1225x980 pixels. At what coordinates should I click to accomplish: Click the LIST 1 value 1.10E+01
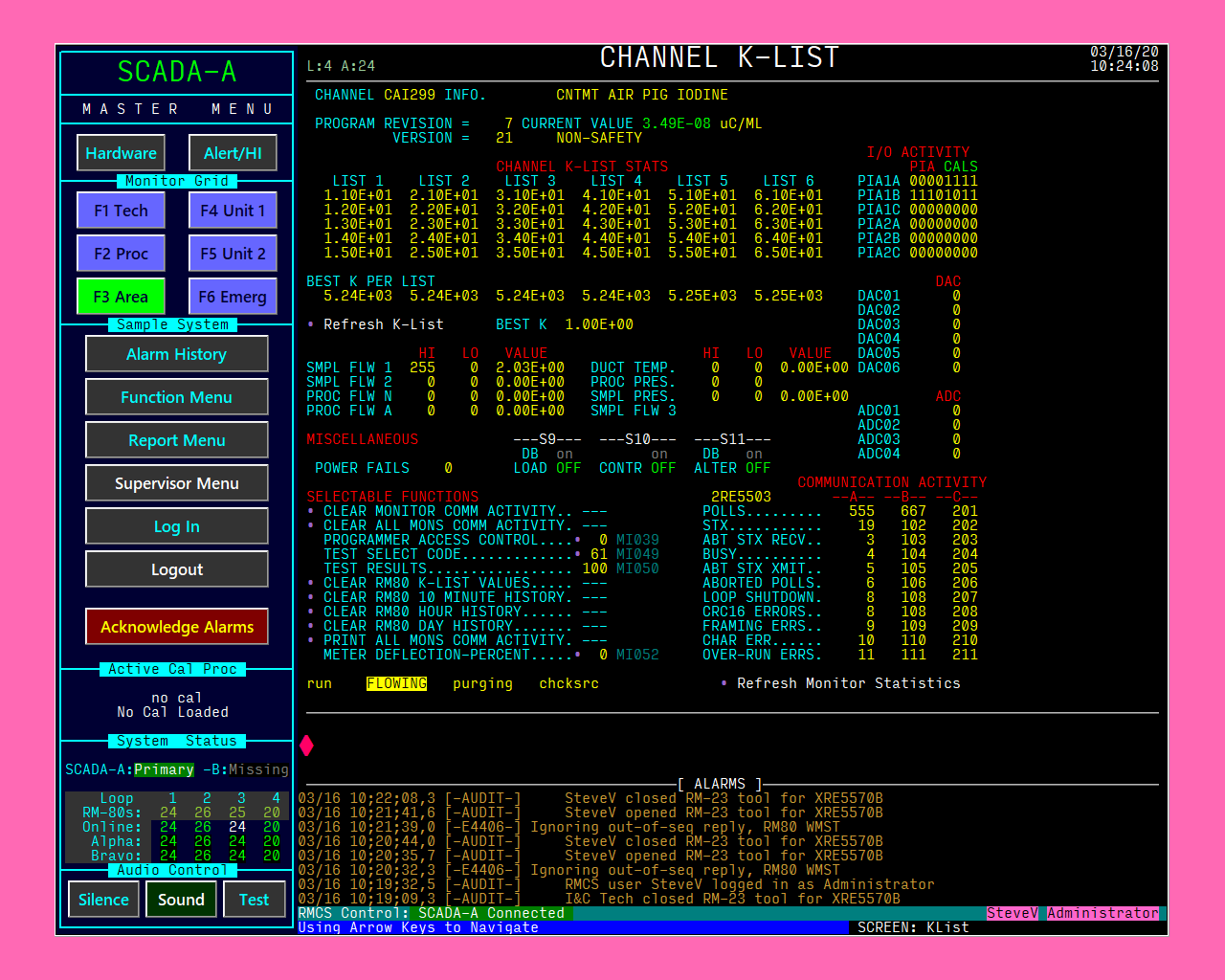click(x=358, y=195)
